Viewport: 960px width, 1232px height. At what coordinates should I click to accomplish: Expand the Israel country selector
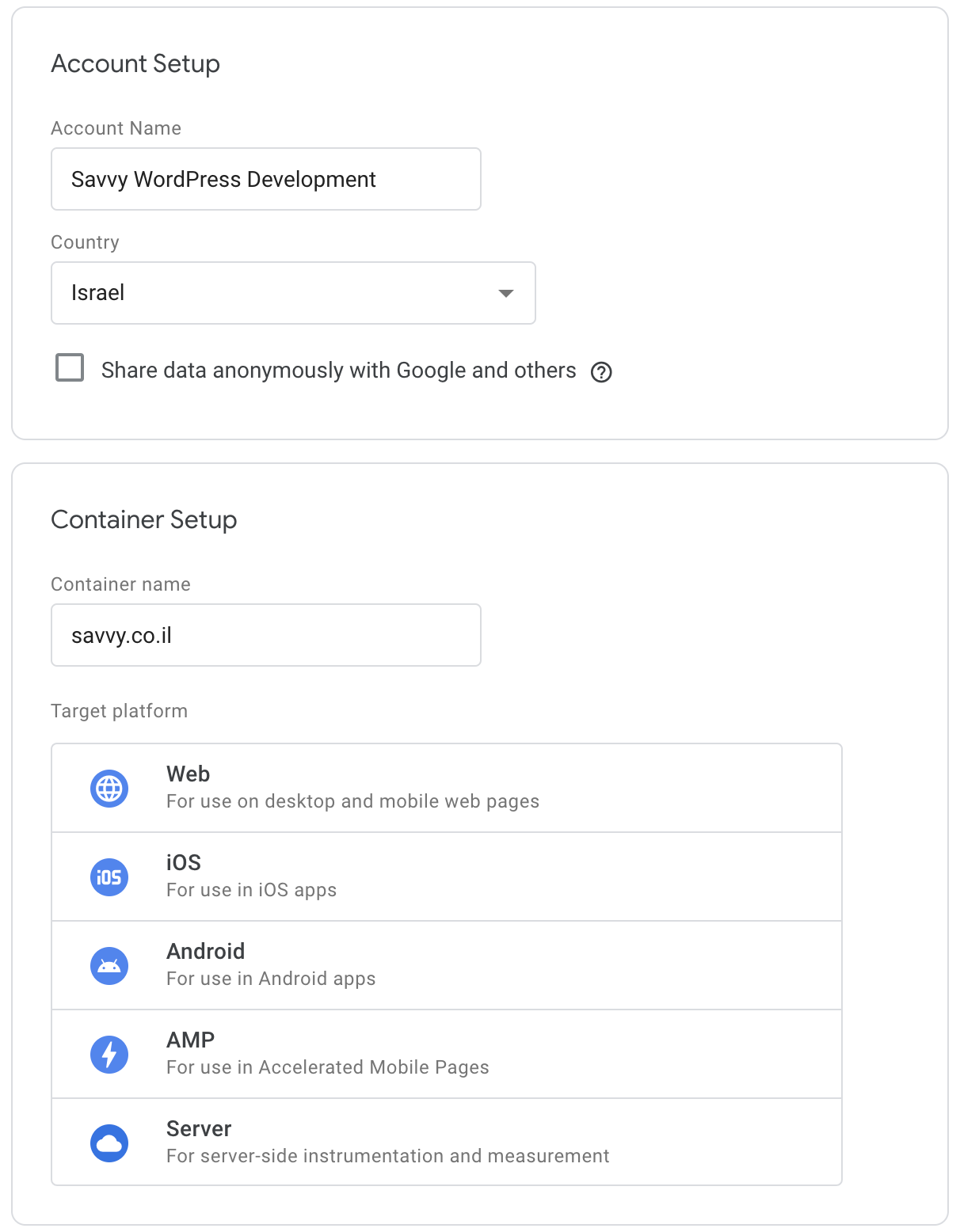[x=293, y=293]
